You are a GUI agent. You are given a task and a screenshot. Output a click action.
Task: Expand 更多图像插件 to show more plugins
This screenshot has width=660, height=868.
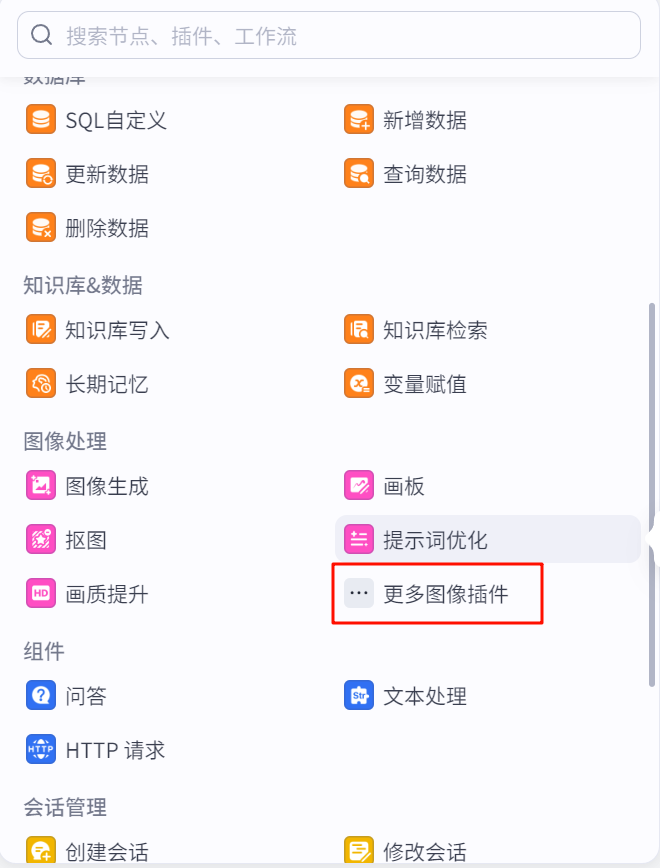click(445, 594)
